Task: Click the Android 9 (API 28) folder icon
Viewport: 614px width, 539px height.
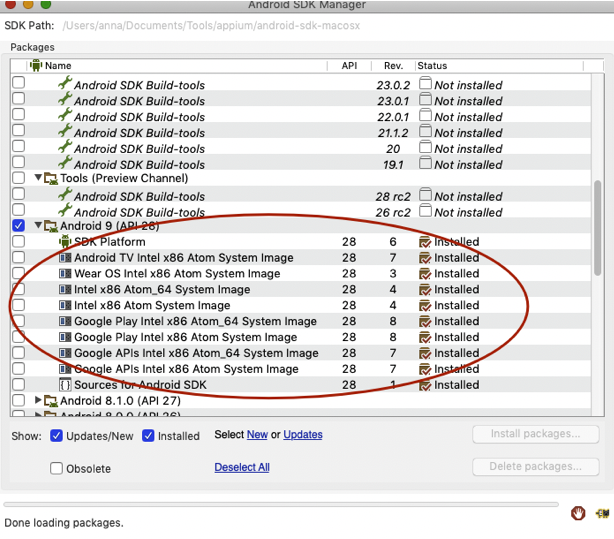Action: coord(51,226)
